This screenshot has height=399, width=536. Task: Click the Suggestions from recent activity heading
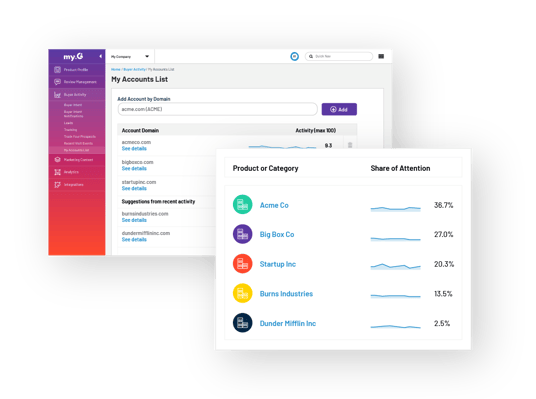coord(158,201)
